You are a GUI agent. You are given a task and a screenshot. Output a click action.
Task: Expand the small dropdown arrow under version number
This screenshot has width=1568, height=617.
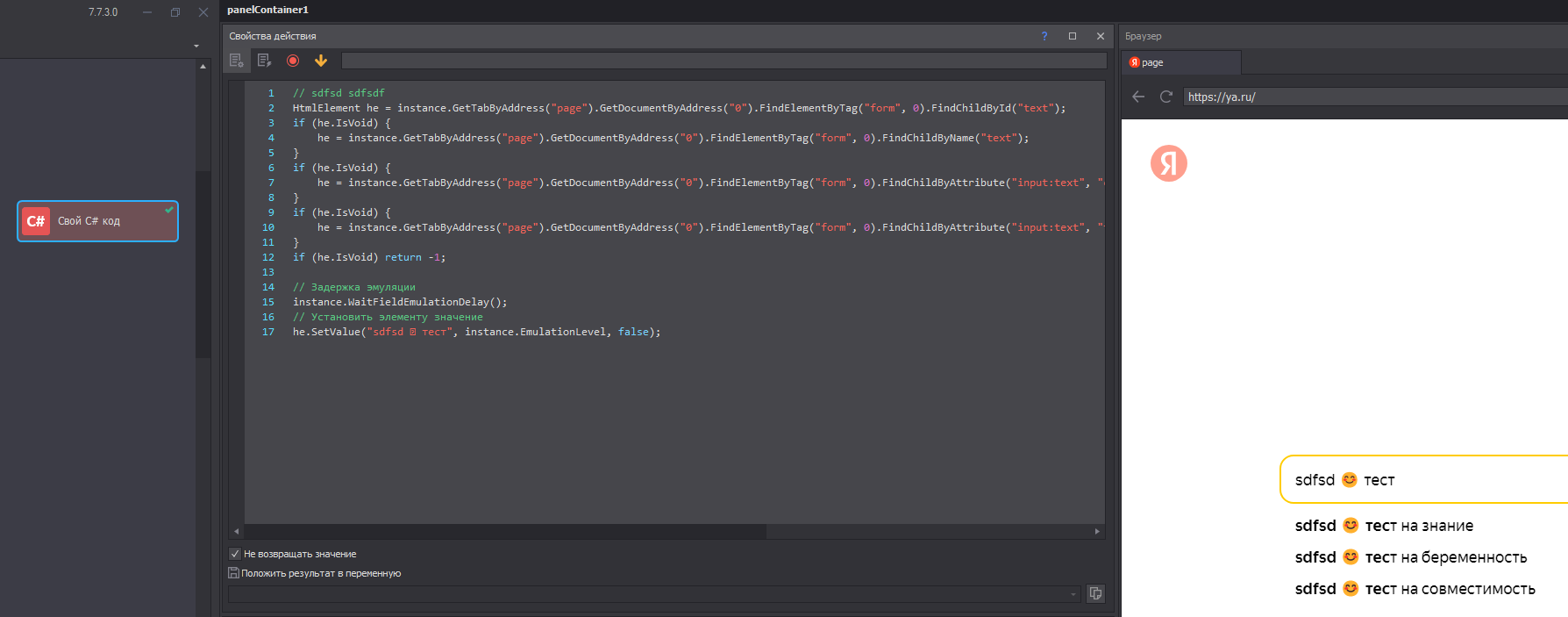pos(196,46)
